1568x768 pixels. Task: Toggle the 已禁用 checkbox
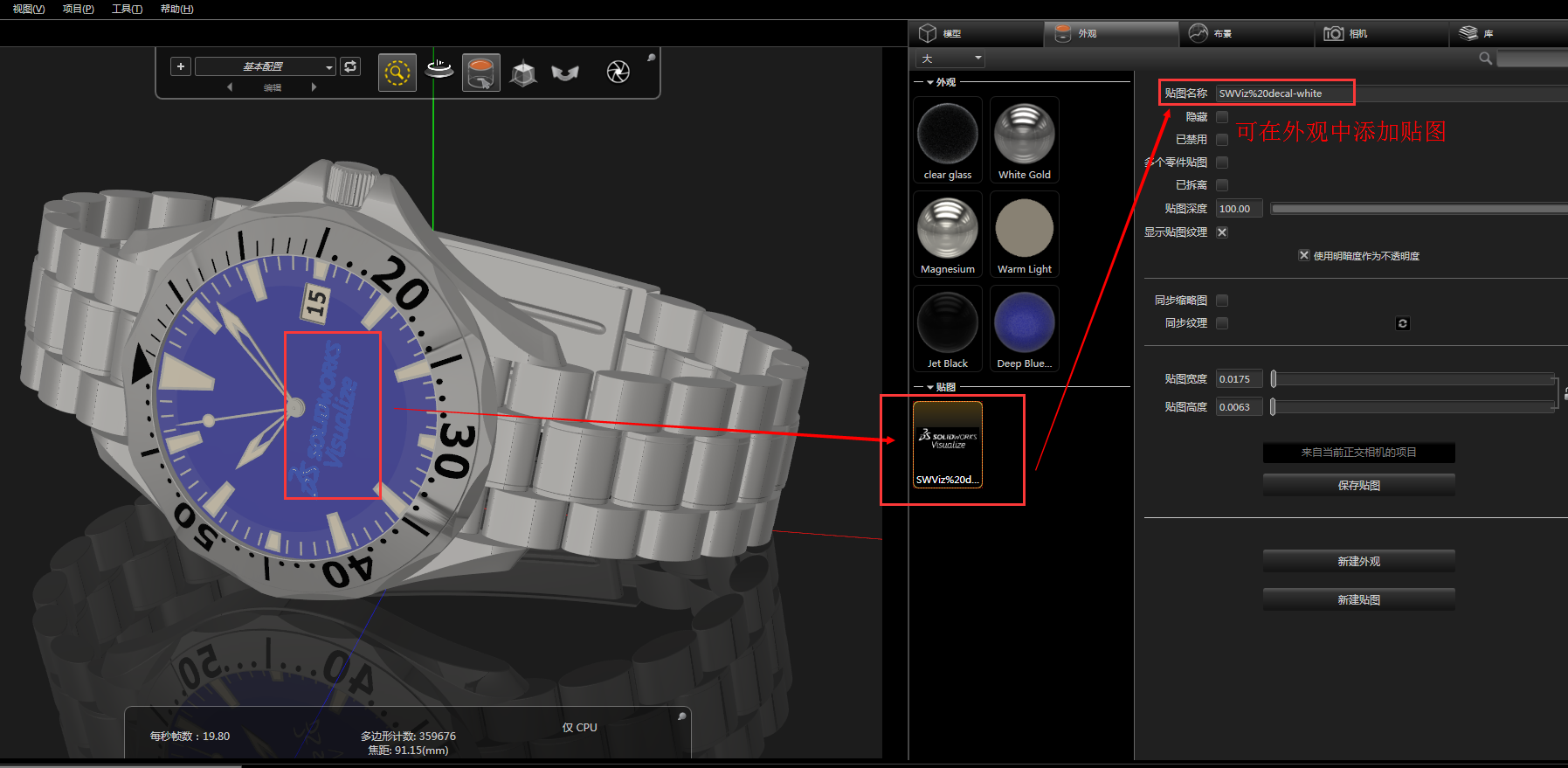coord(1222,140)
